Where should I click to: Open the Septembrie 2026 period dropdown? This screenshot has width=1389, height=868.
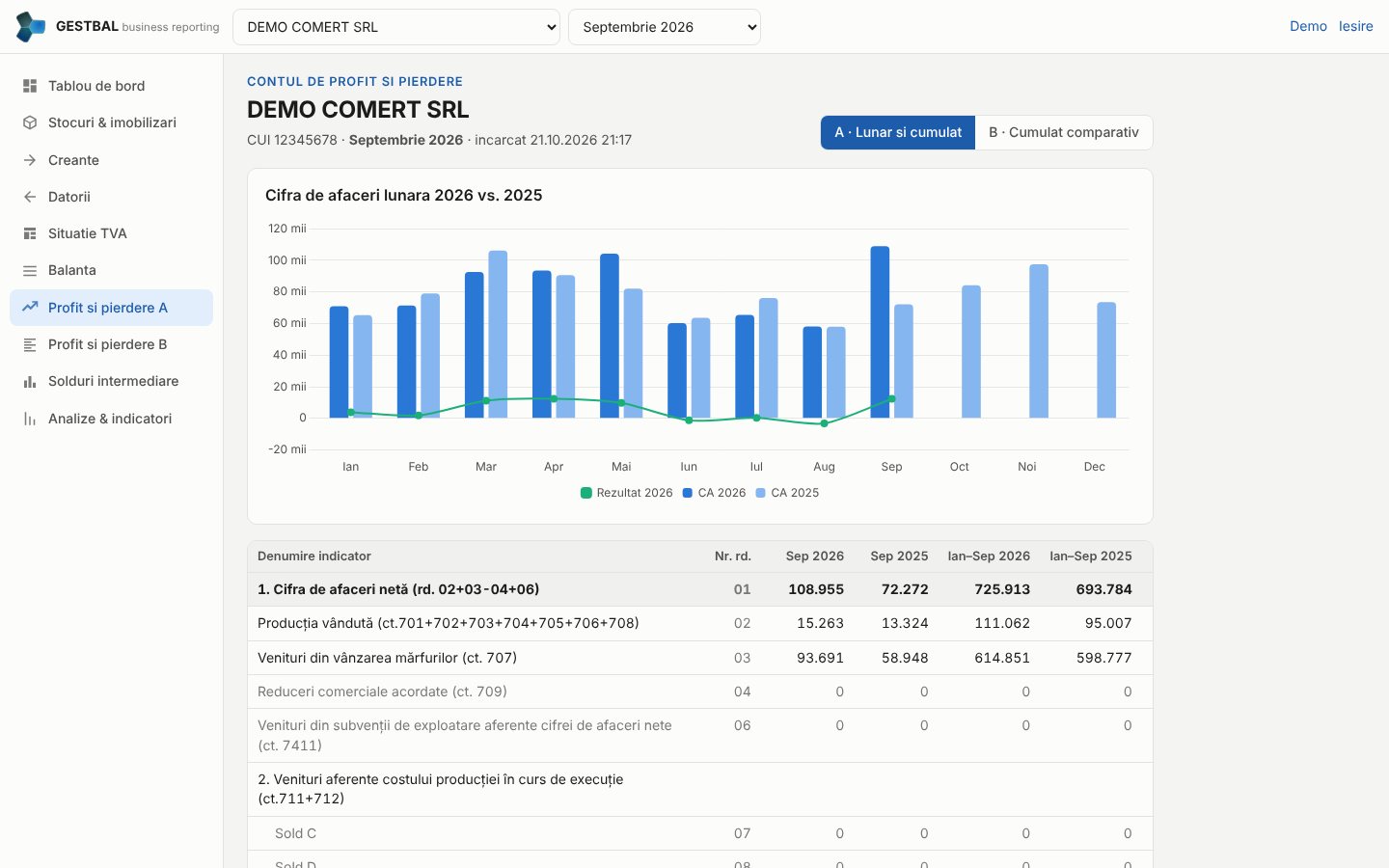(665, 27)
